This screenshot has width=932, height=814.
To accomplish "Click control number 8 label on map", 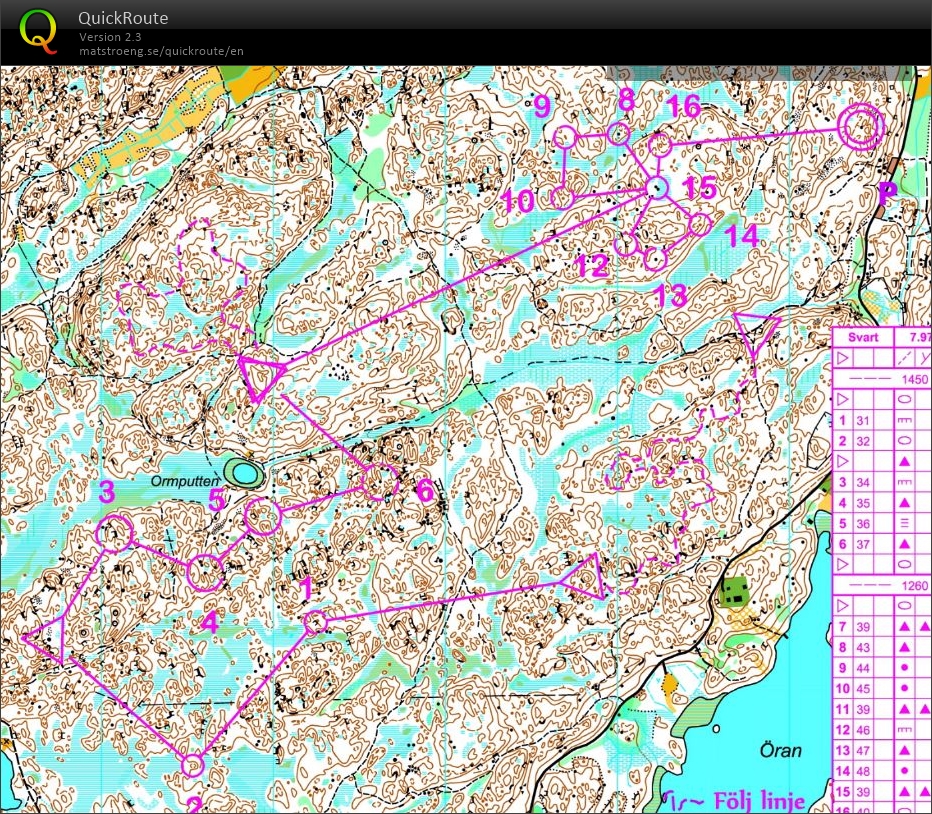I will (626, 100).
